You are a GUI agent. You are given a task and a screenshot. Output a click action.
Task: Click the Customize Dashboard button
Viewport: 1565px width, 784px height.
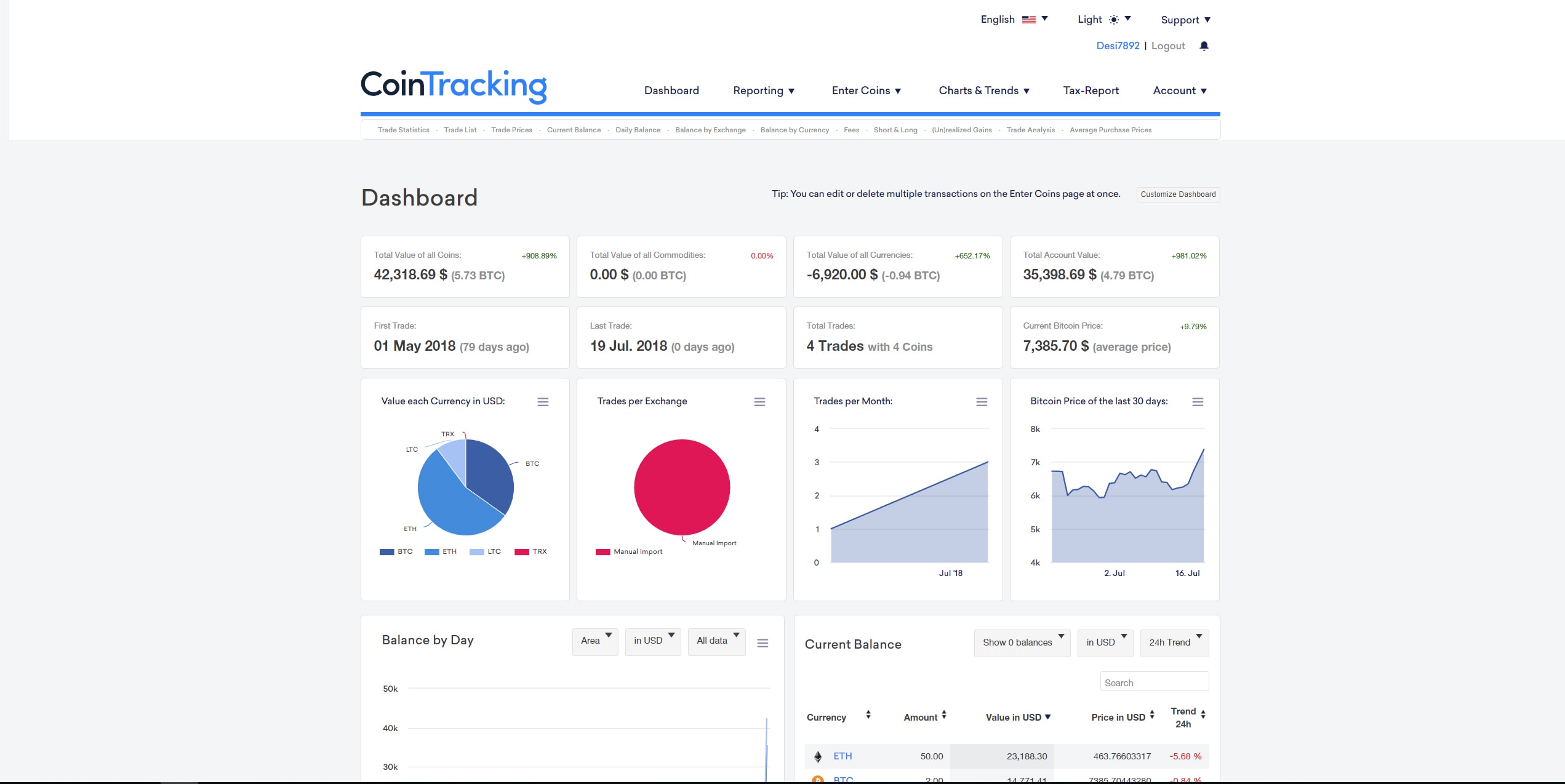(1178, 194)
